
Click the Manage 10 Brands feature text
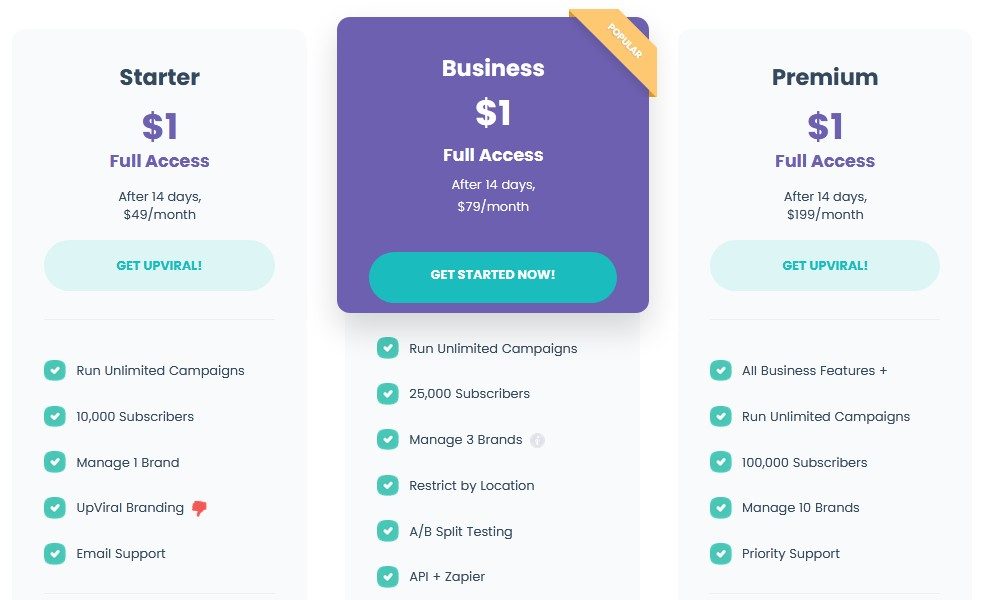click(x=800, y=508)
